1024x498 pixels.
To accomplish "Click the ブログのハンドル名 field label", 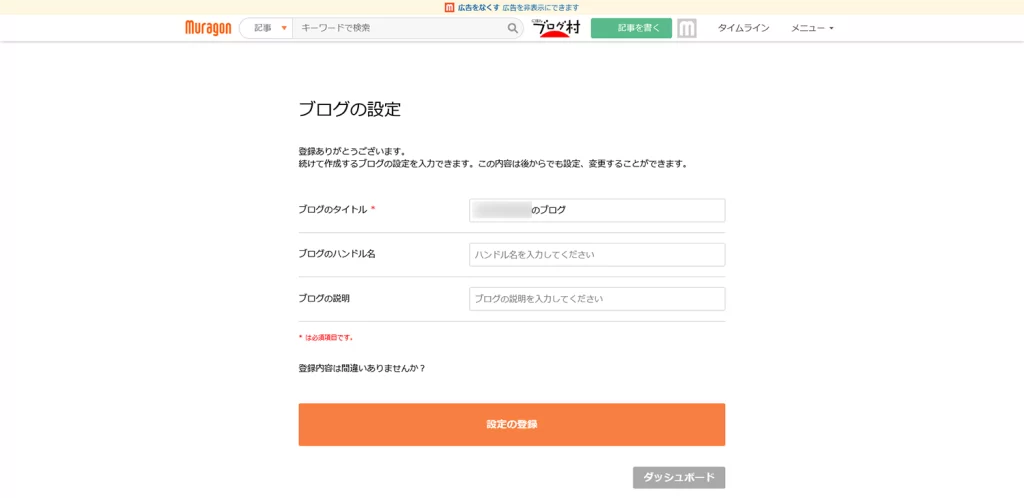I will pos(336,254).
